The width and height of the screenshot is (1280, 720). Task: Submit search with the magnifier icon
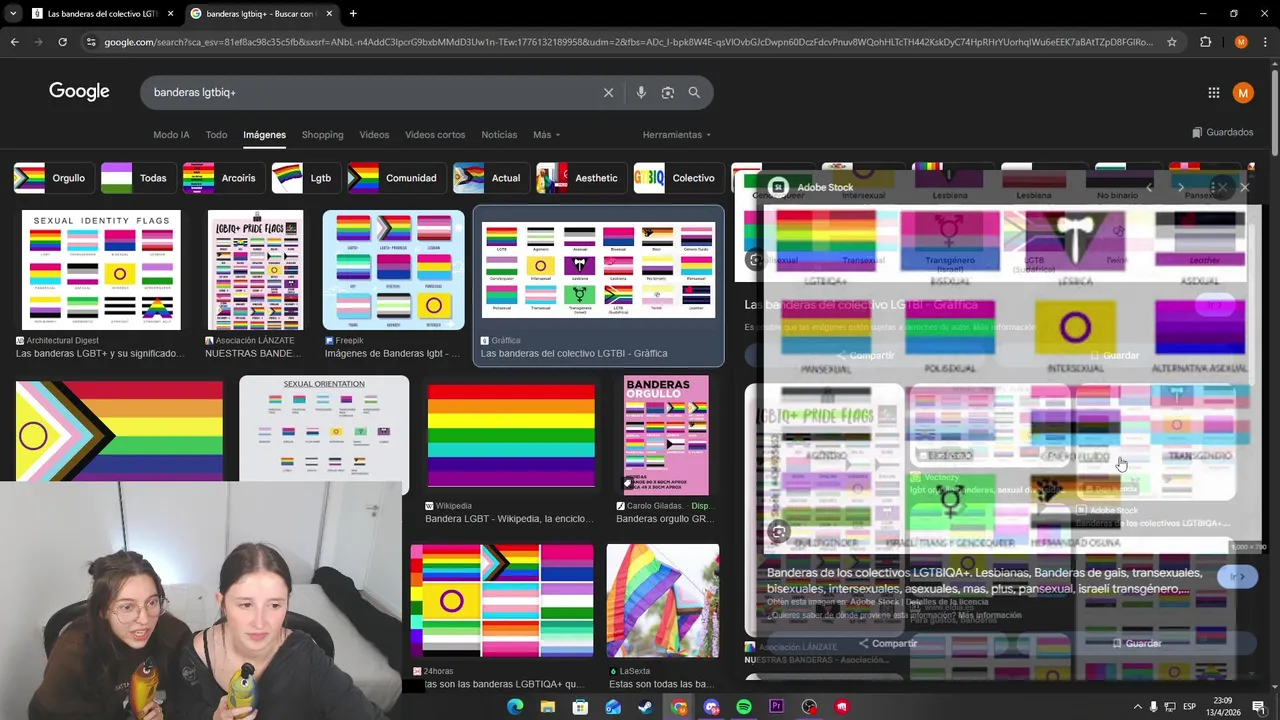[694, 92]
